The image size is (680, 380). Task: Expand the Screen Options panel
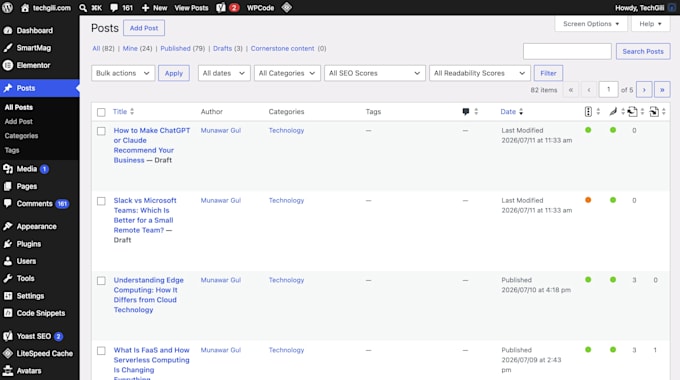tap(591, 24)
